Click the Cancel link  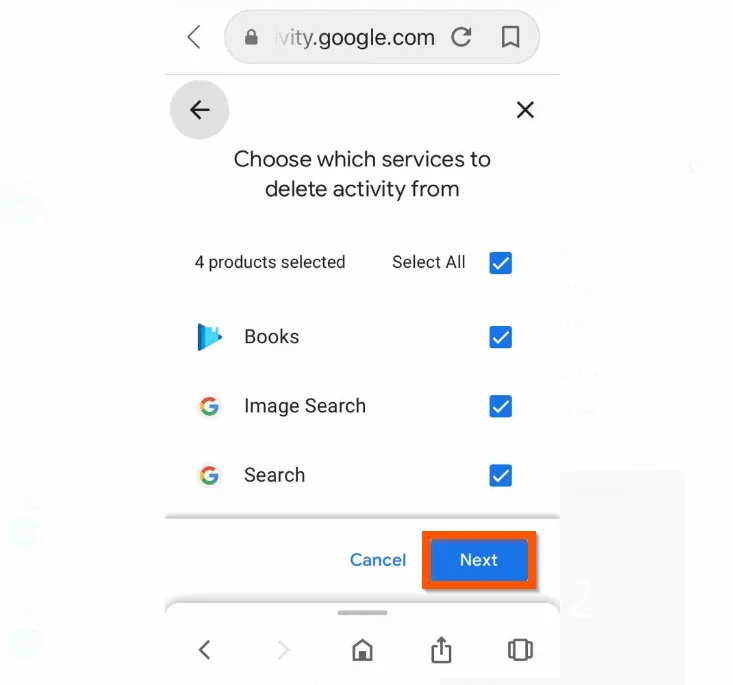tap(378, 560)
